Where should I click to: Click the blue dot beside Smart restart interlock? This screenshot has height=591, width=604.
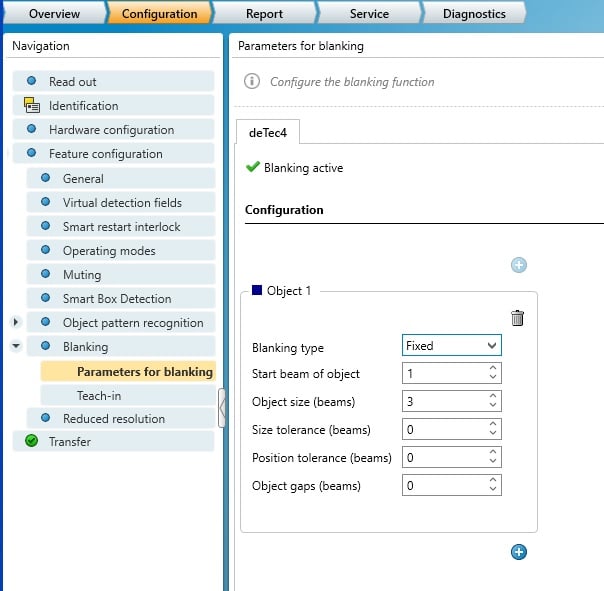coord(45,225)
